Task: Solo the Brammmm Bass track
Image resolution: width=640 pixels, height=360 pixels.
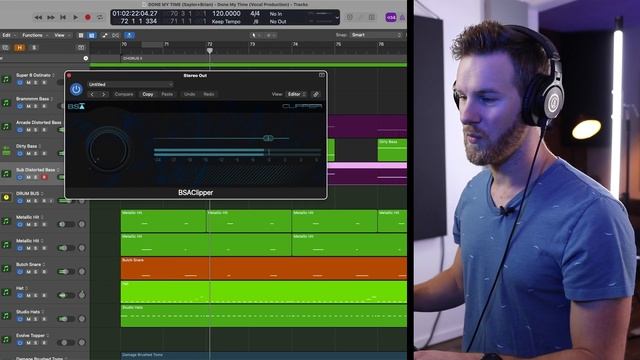Action: click(36, 107)
